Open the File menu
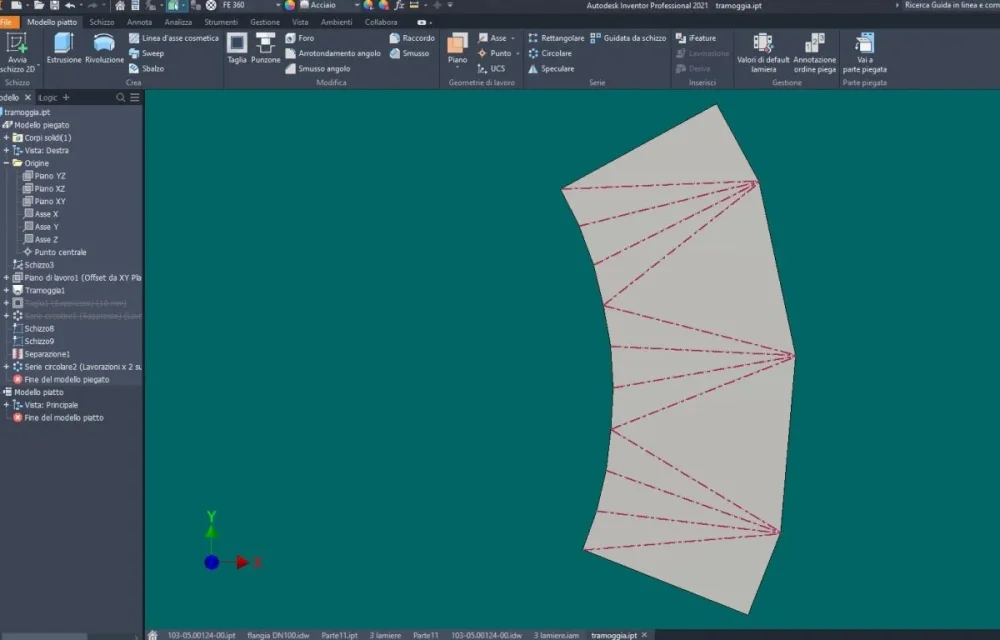This screenshot has height=640, width=1000. [6, 22]
